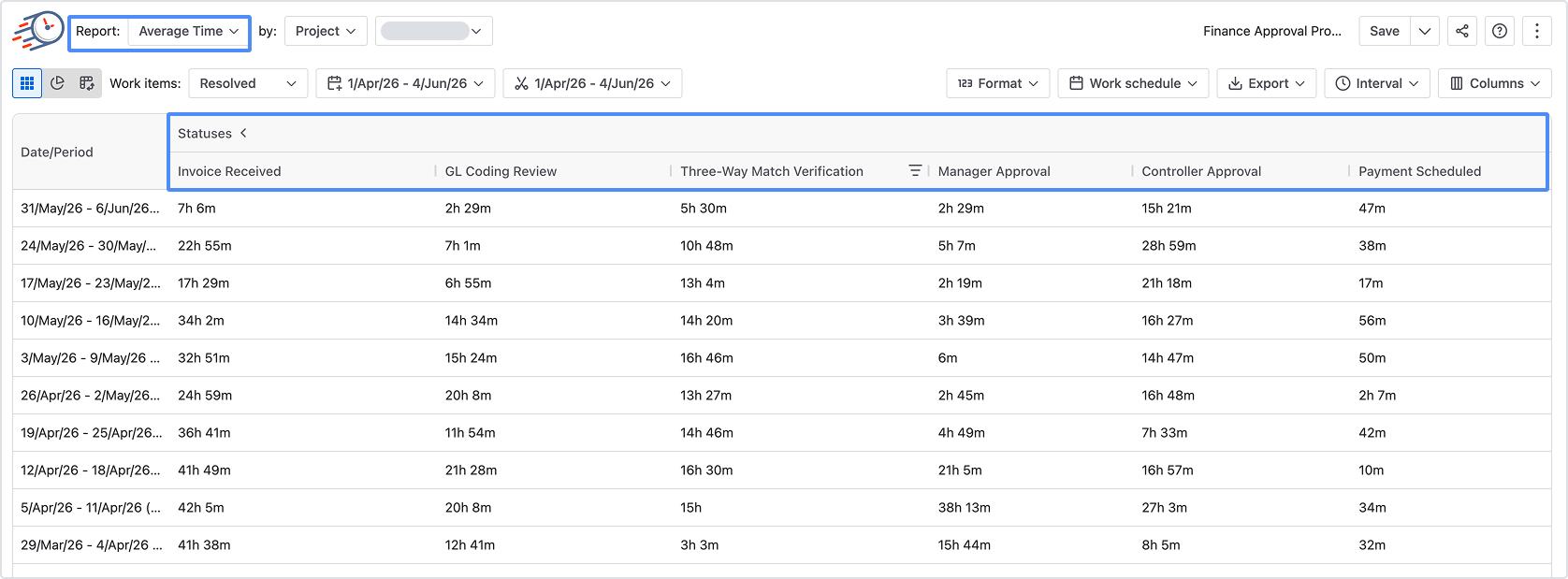Open the by Project dropdown
Viewport: 1568px width, 579px height.
pos(326,31)
